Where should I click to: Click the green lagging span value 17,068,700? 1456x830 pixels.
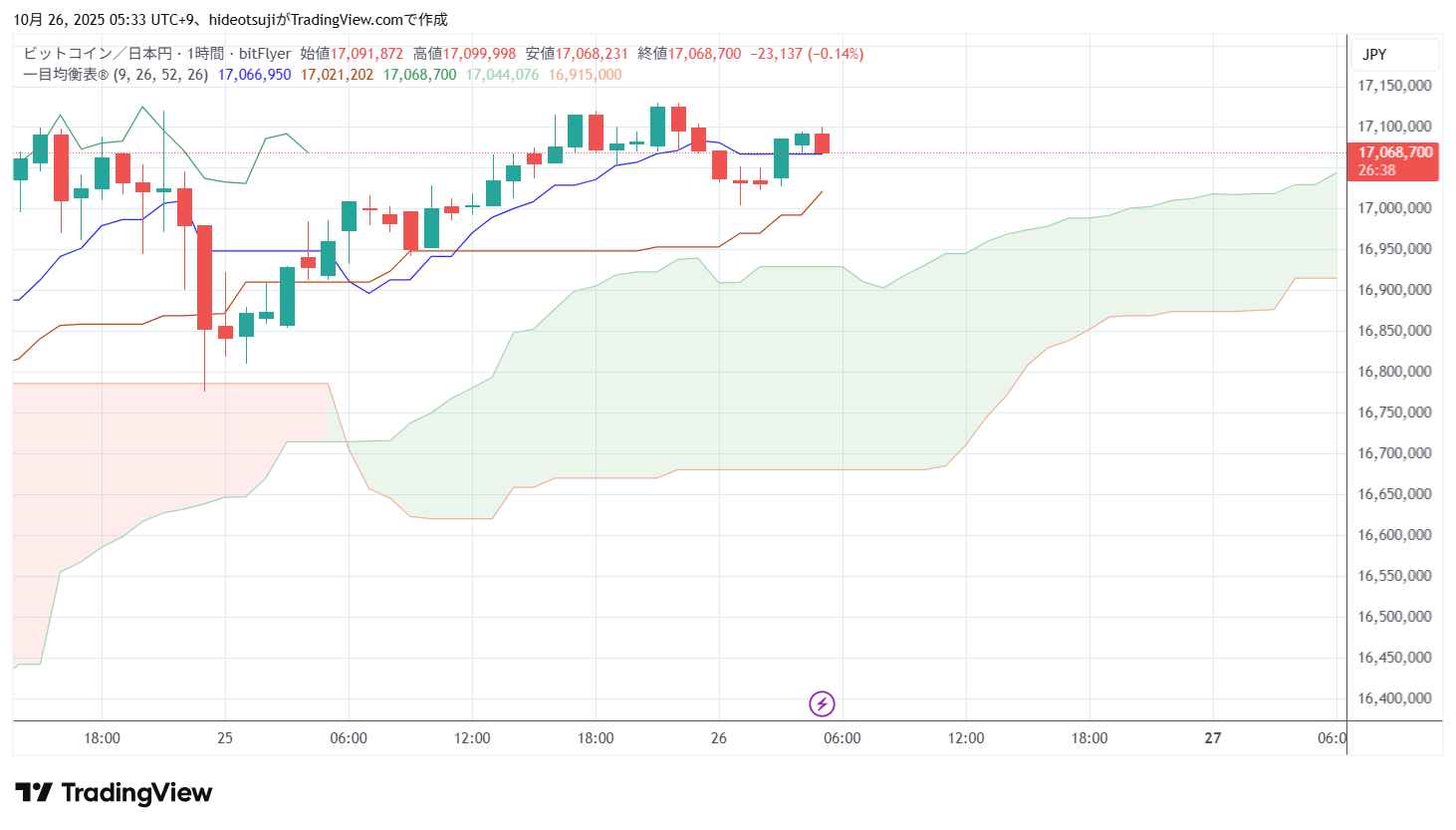[x=419, y=75]
